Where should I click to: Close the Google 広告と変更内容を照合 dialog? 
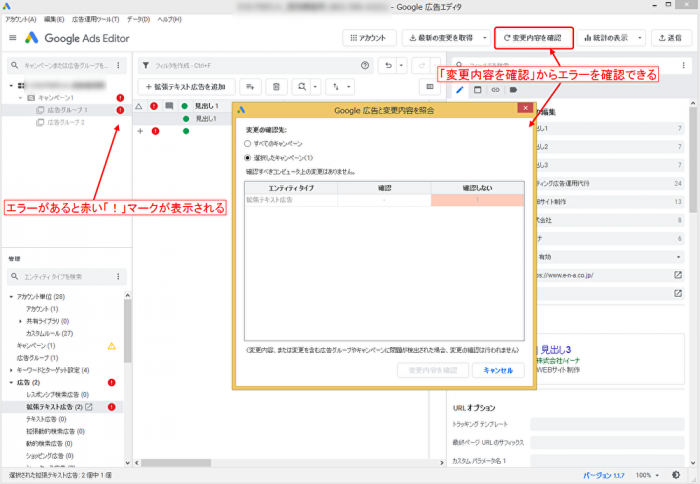[x=525, y=108]
